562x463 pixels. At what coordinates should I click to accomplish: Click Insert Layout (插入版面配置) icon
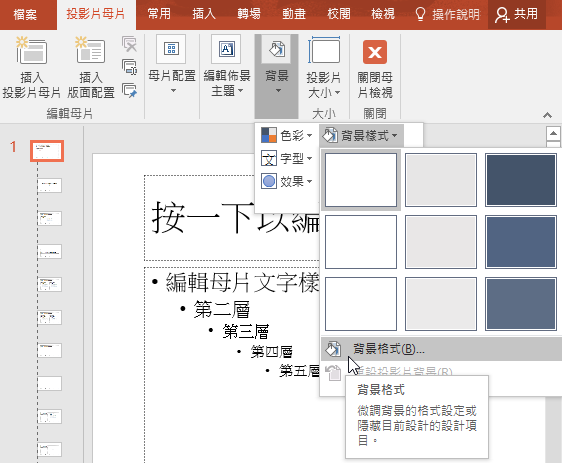pos(90,50)
